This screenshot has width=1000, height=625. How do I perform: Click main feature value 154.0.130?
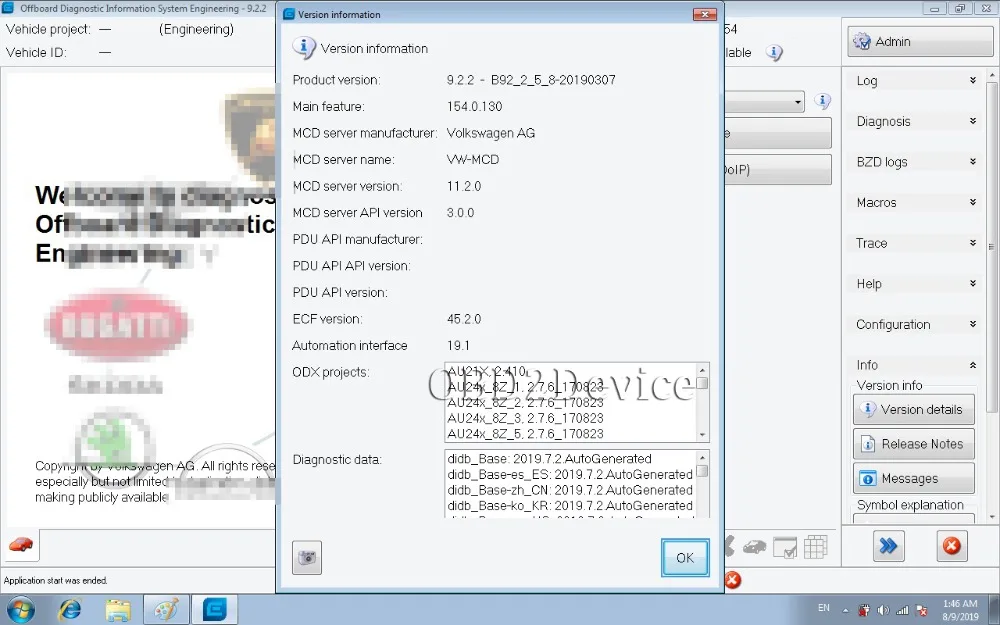click(x=474, y=107)
